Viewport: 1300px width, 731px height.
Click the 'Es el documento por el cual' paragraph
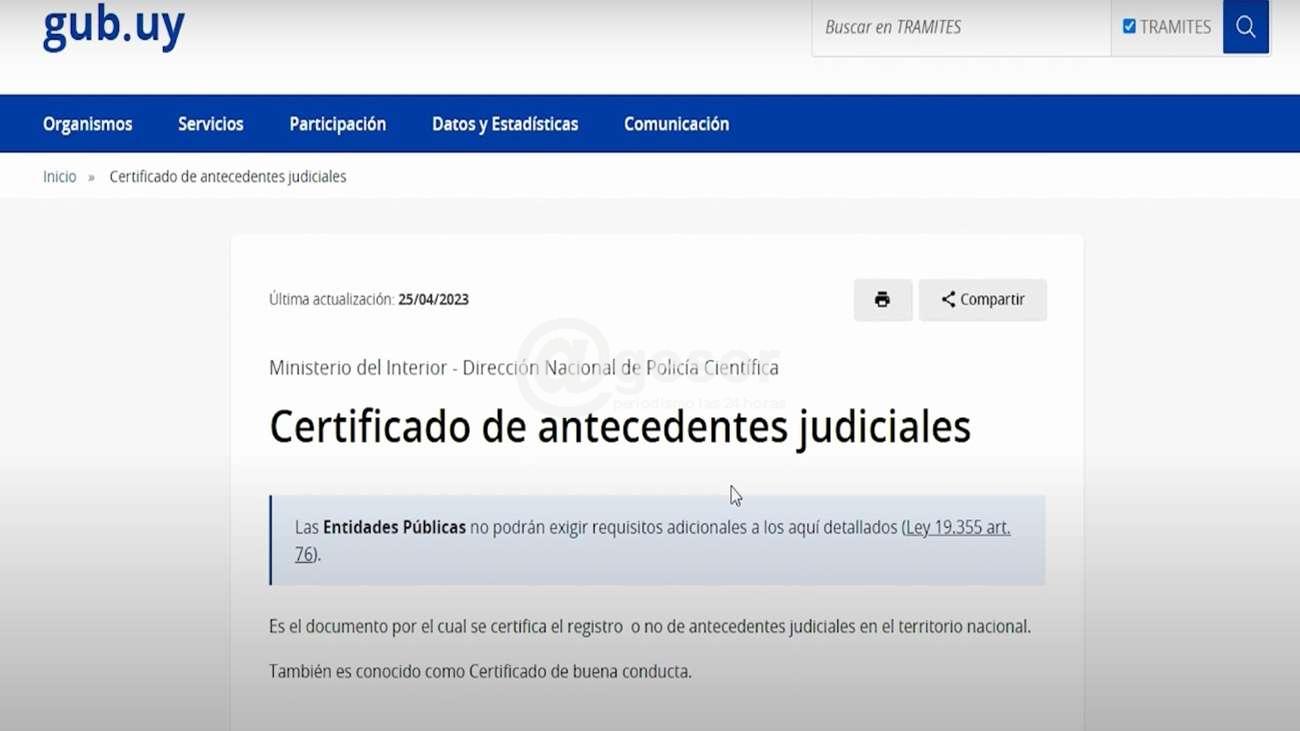649,627
